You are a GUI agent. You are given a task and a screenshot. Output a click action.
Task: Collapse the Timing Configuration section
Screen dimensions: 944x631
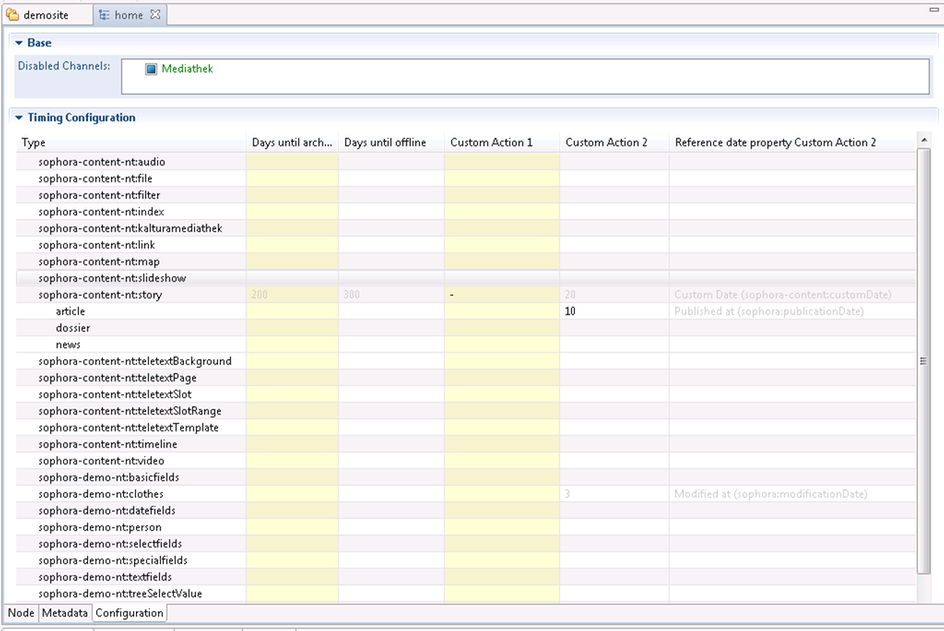tap(19, 117)
